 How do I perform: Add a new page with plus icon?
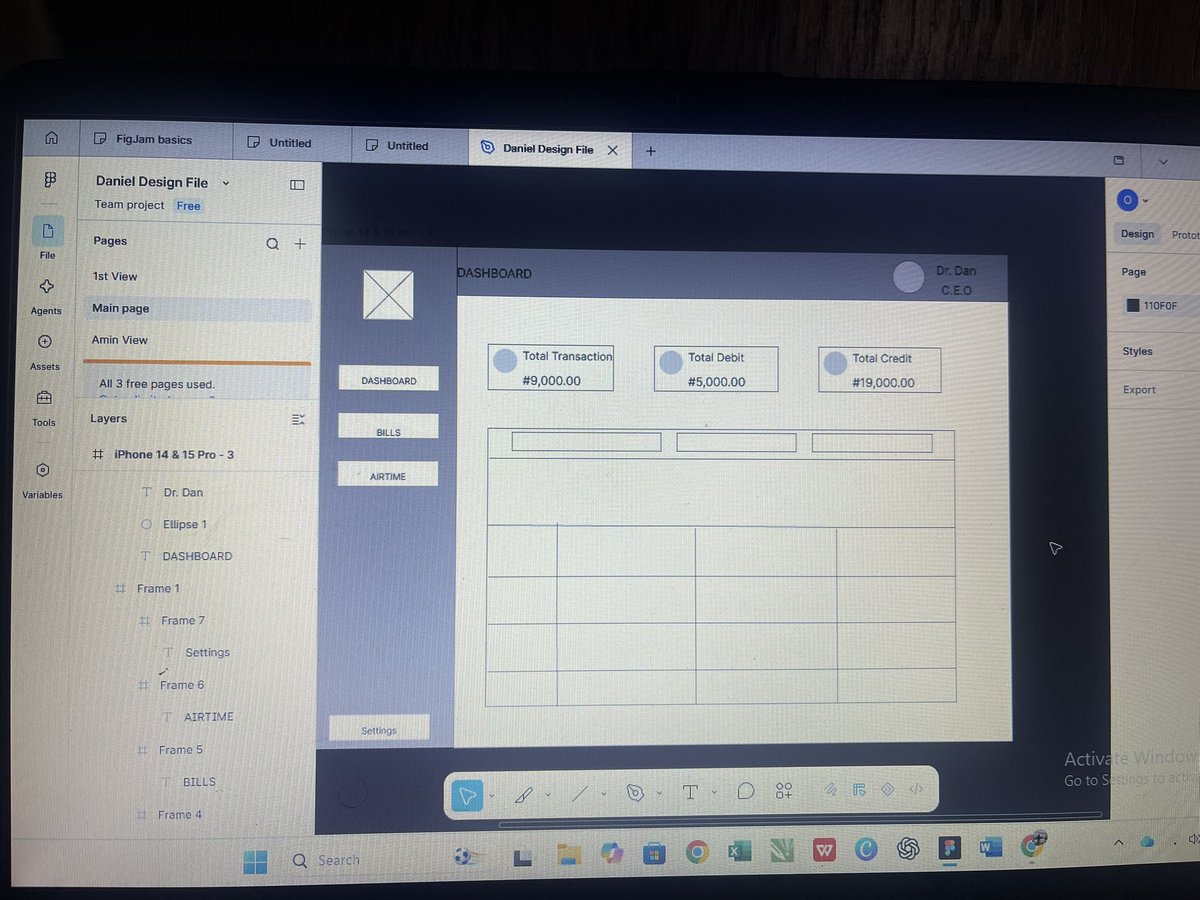pos(299,243)
